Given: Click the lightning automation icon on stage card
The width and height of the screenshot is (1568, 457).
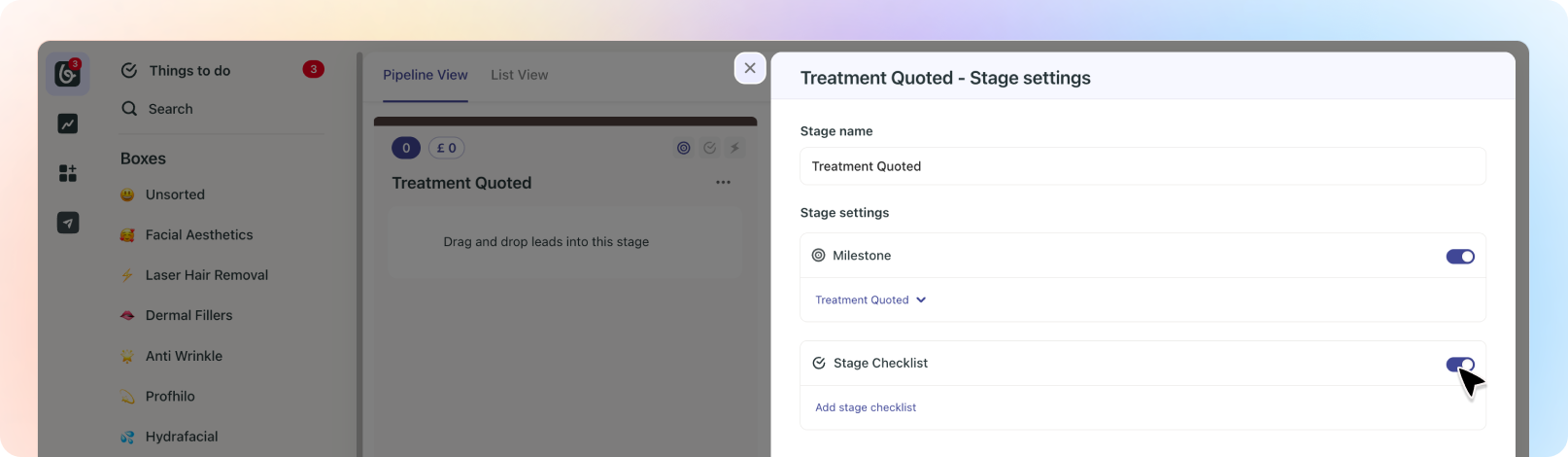Looking at the screenshot, I should (x=735, y=148).
